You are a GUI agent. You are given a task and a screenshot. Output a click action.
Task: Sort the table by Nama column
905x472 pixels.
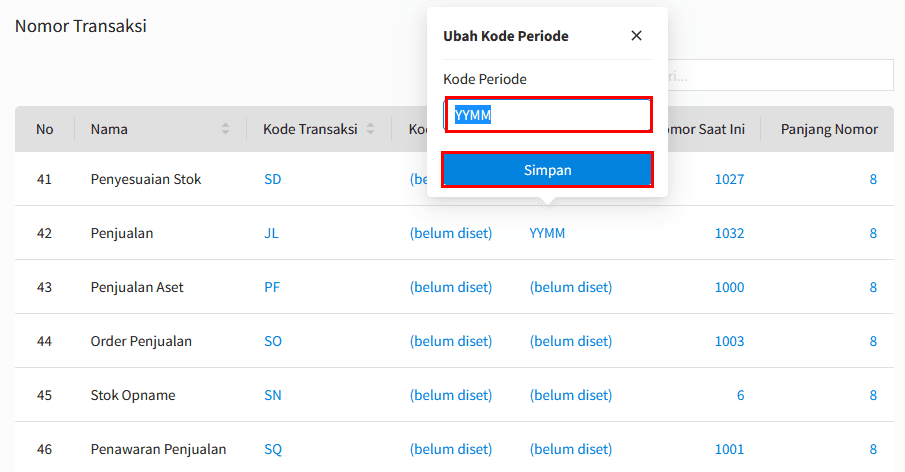[225, 129]
